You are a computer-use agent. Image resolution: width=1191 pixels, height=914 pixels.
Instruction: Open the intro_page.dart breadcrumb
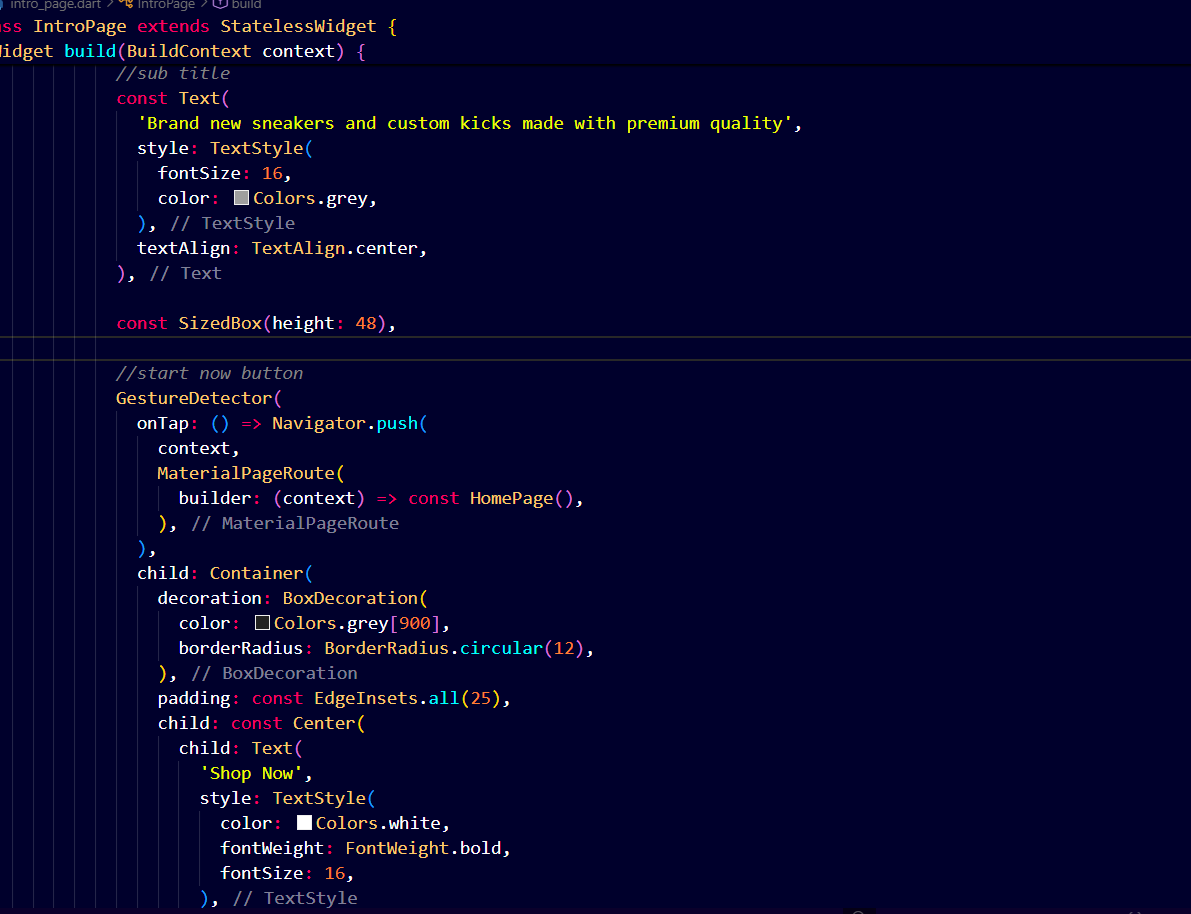[x=55, y=5]
